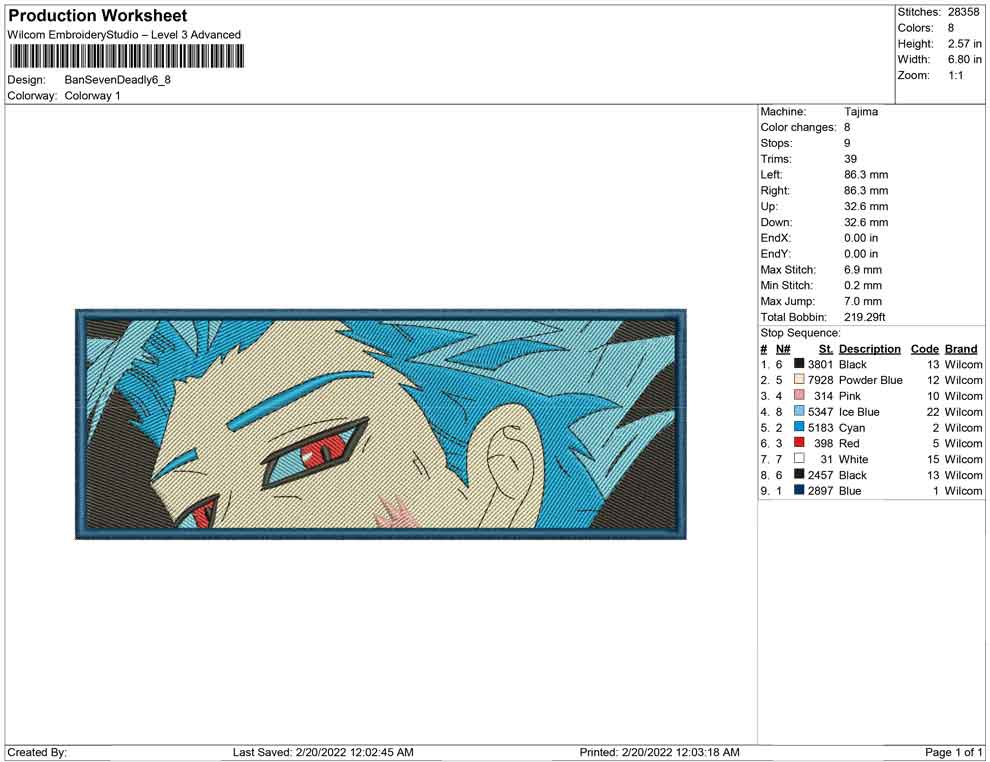
Task: Click the Page 1 of 1 indicator
Action: (953, 752)
